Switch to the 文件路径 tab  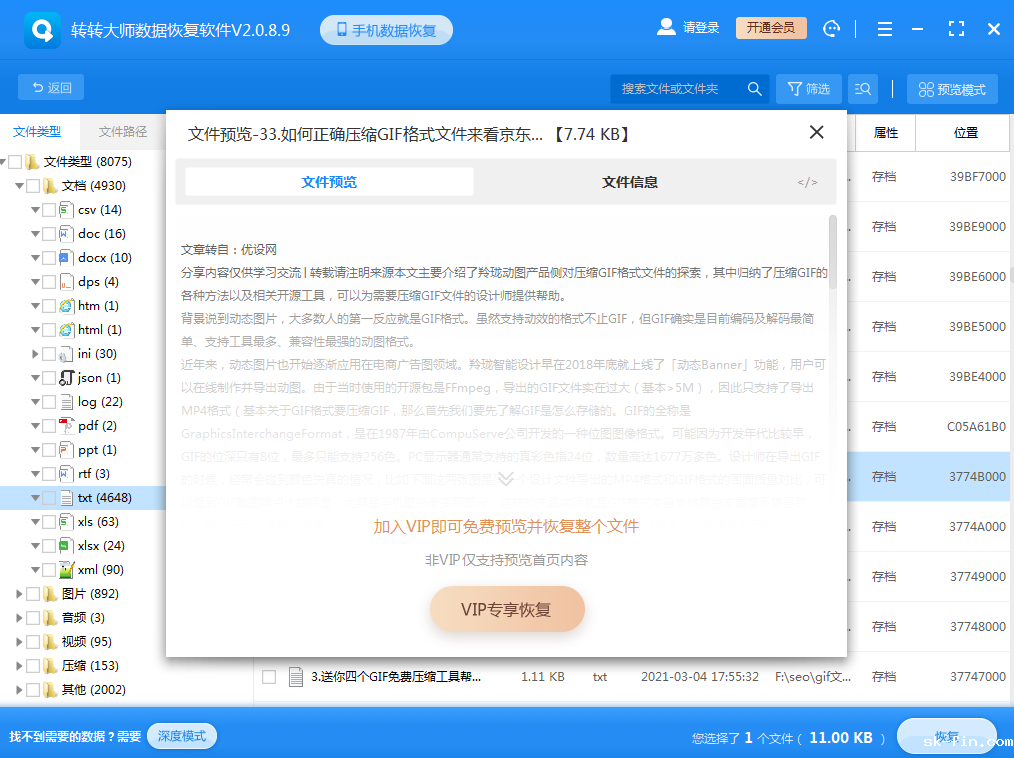pyautogui.click(x=122, y=131)
